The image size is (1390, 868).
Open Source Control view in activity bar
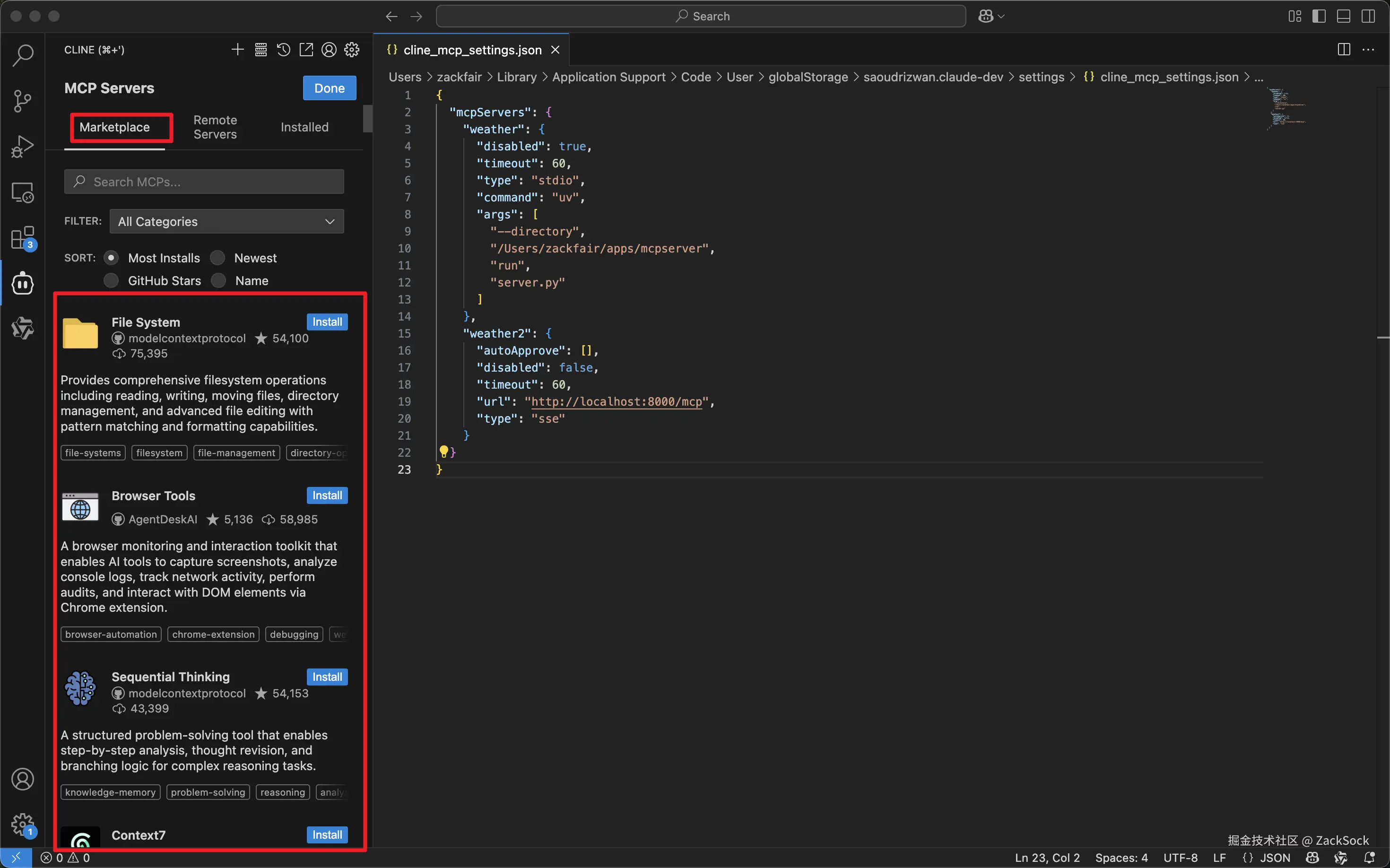(22, 101)
